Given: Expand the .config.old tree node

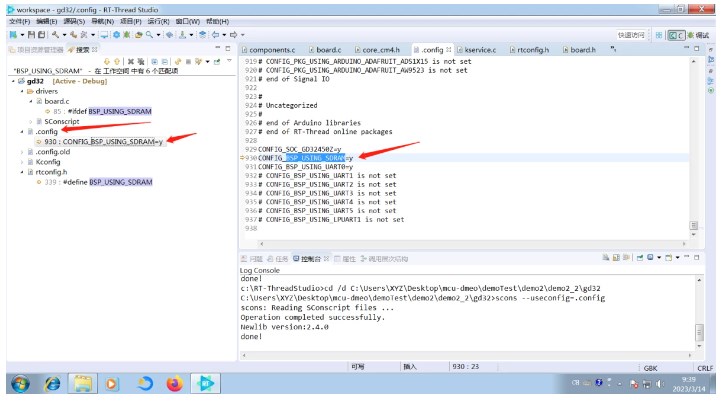Looking at the screenshot, I should pos(22,152).
